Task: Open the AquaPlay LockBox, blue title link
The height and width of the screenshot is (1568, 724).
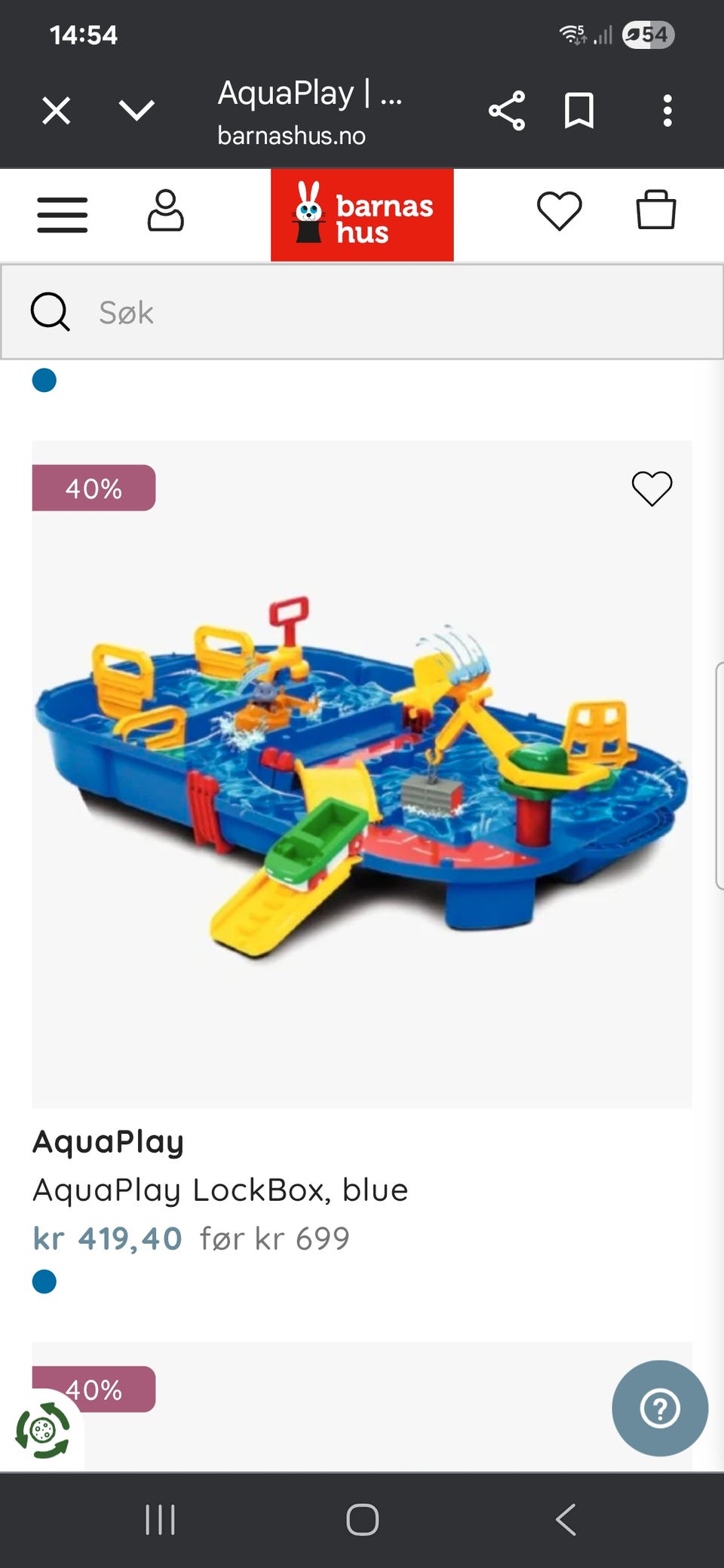Action: coord(220,1190)
